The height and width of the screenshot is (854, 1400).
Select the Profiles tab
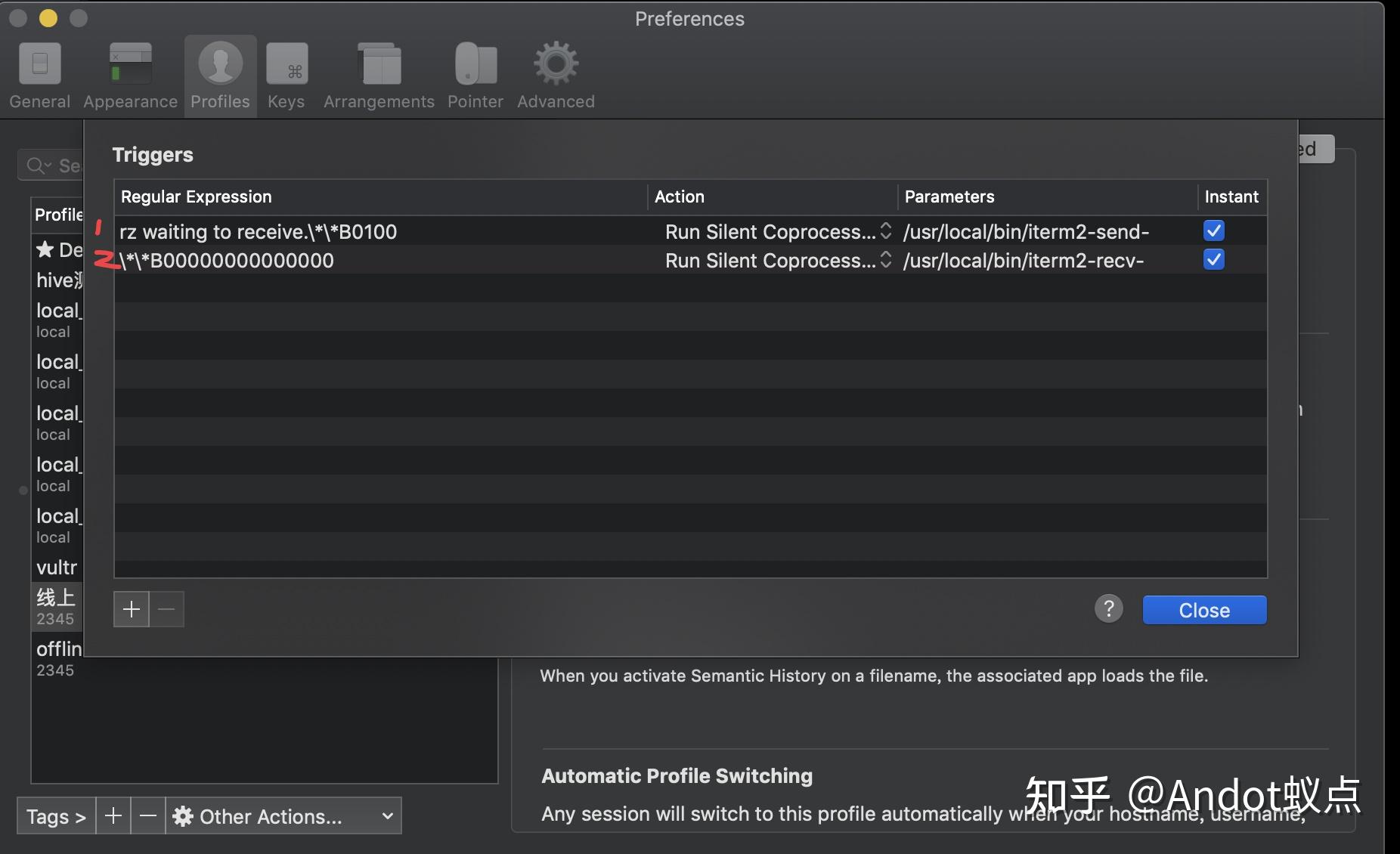click(x=220, y=76)
